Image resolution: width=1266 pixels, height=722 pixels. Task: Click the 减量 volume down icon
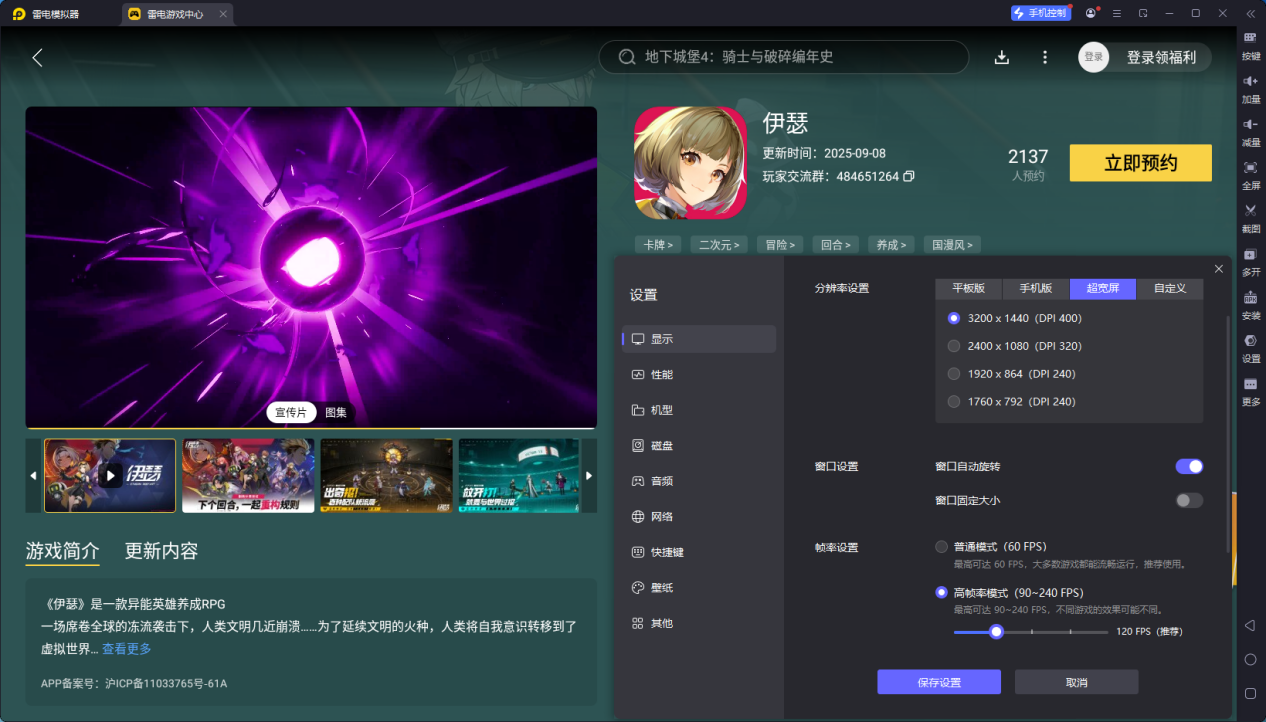pyautogui.click(x=1250, y=130)
